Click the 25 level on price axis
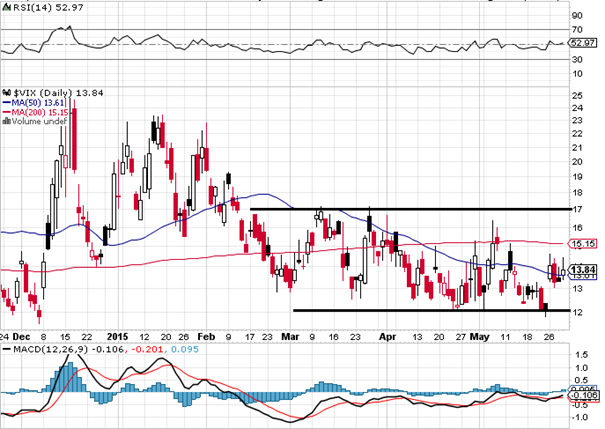The width and height of the screenshot is (605, 429). coord(578,96)
